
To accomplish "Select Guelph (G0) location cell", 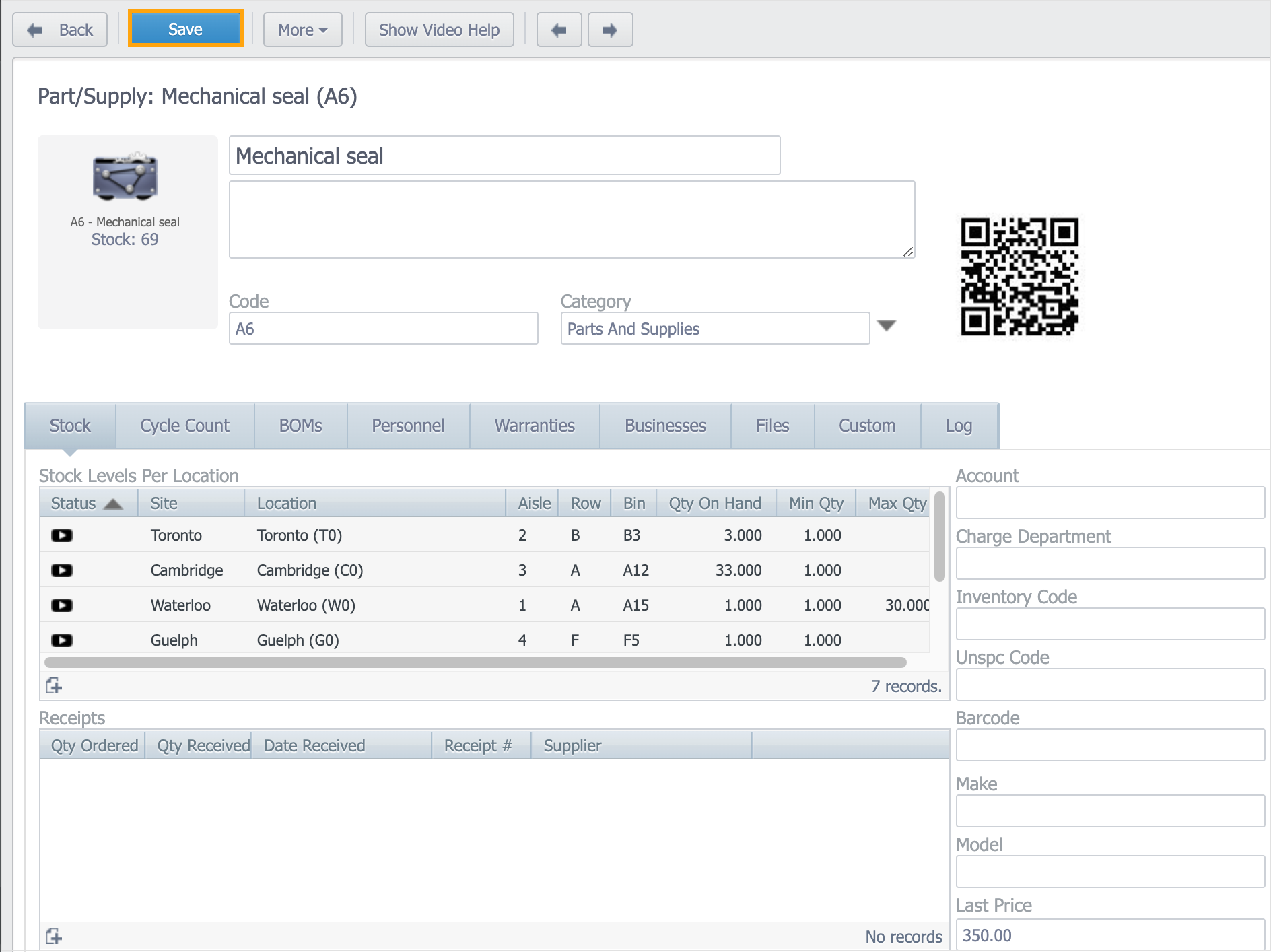I will click(x=298, y=640).
